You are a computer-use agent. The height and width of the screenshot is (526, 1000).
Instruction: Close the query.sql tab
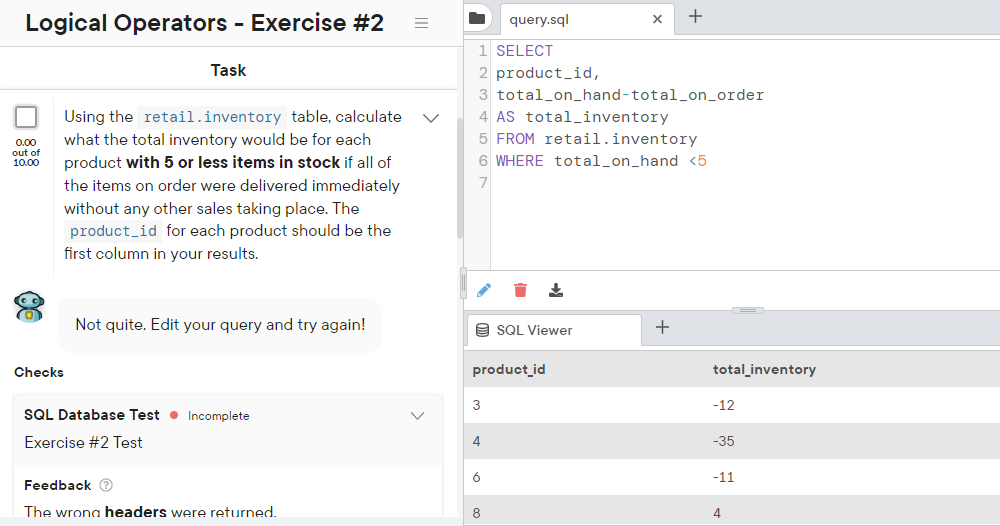658,19
